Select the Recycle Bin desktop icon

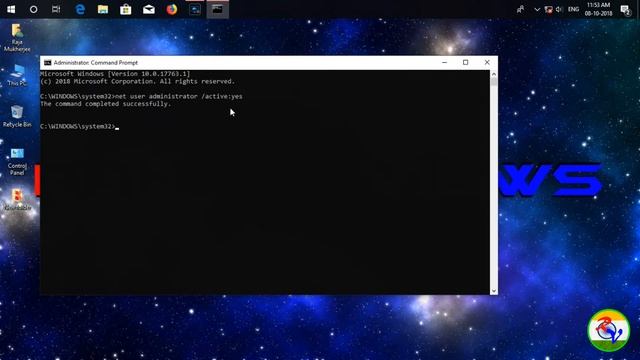click(17, 116)
